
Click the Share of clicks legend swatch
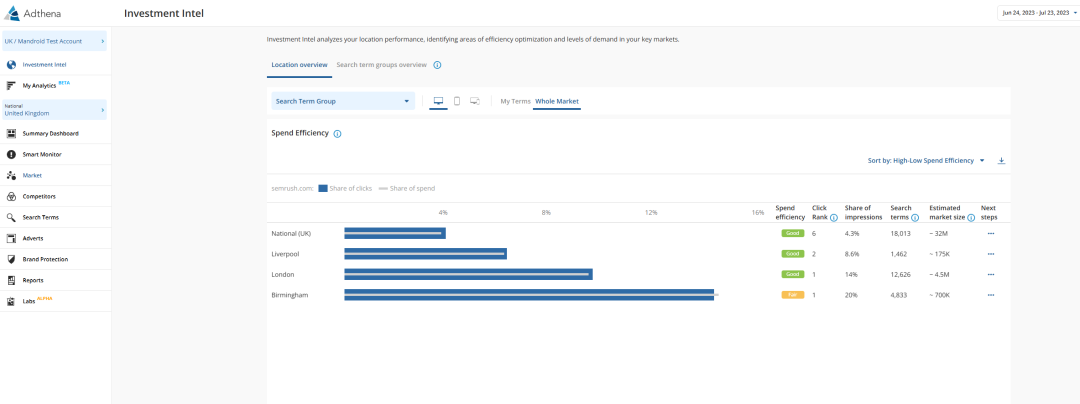point(322,189)
